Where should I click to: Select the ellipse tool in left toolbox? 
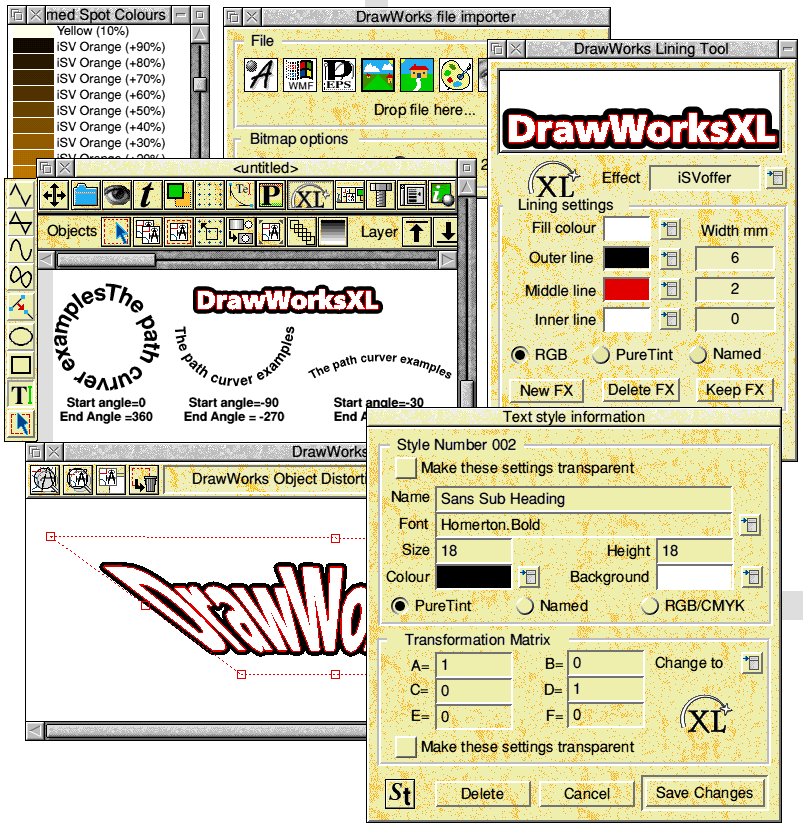click(21, 336)
